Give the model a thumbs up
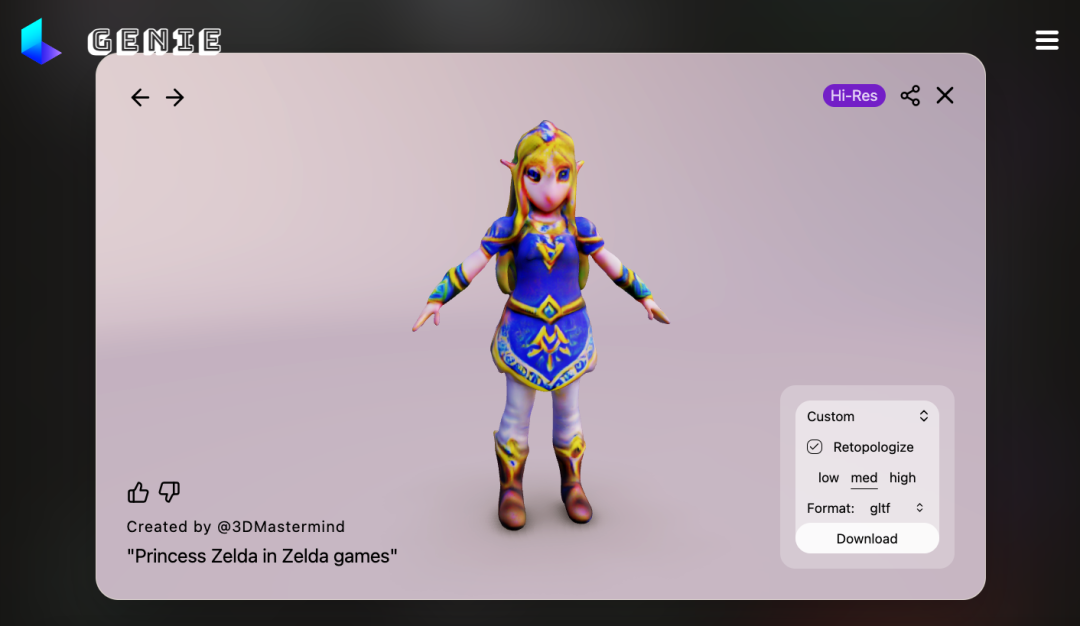 [138, 492]
